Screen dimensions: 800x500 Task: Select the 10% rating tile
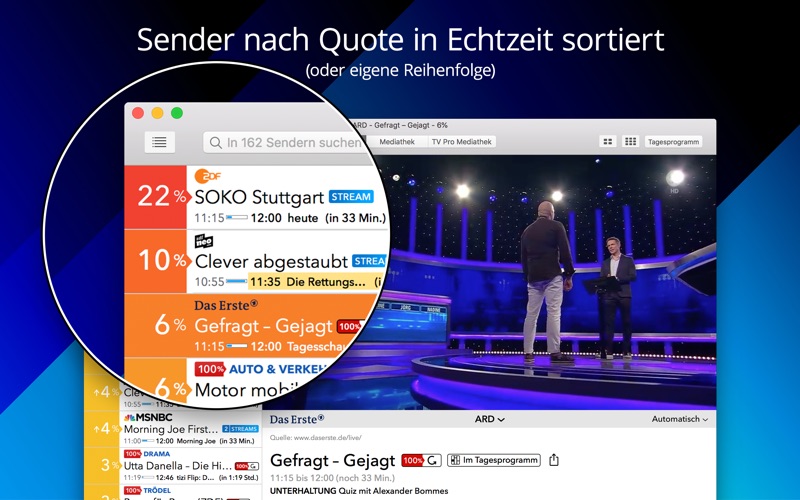(x=156, y=261)
